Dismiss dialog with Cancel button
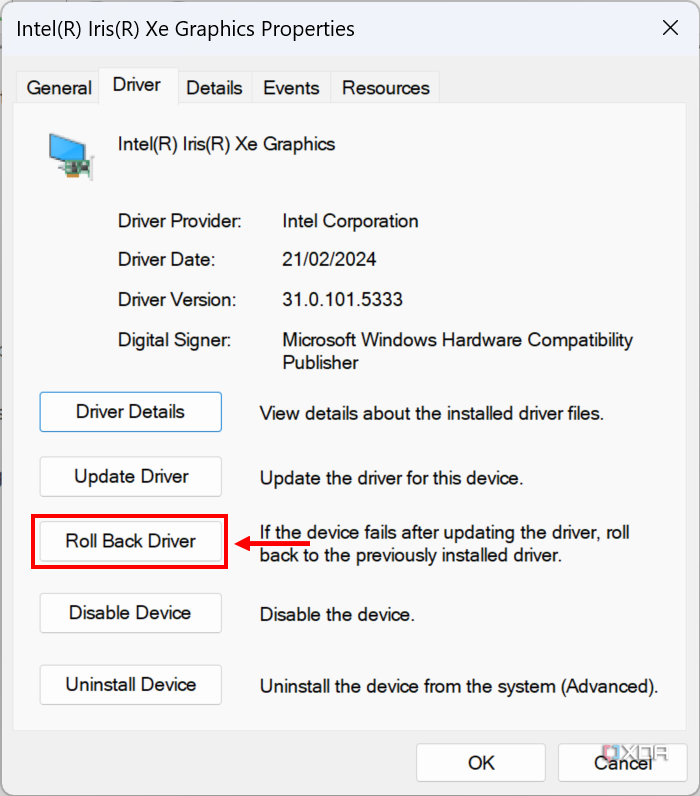The width and height of the screenshot is (700, 796). coord(622,762)
